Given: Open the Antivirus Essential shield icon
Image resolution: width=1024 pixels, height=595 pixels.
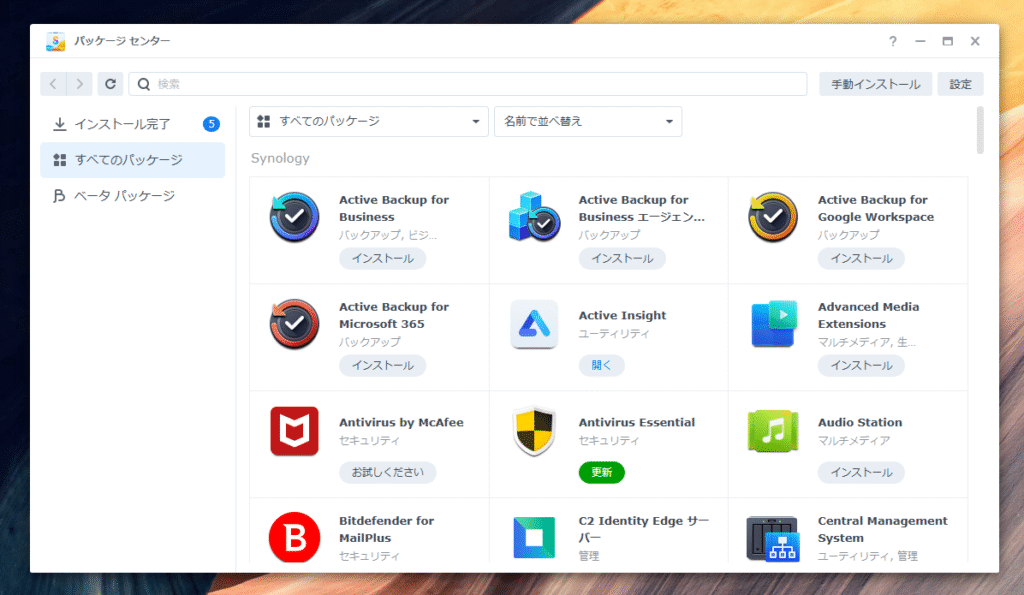Looking at the screenshot, I should point(534,431).
